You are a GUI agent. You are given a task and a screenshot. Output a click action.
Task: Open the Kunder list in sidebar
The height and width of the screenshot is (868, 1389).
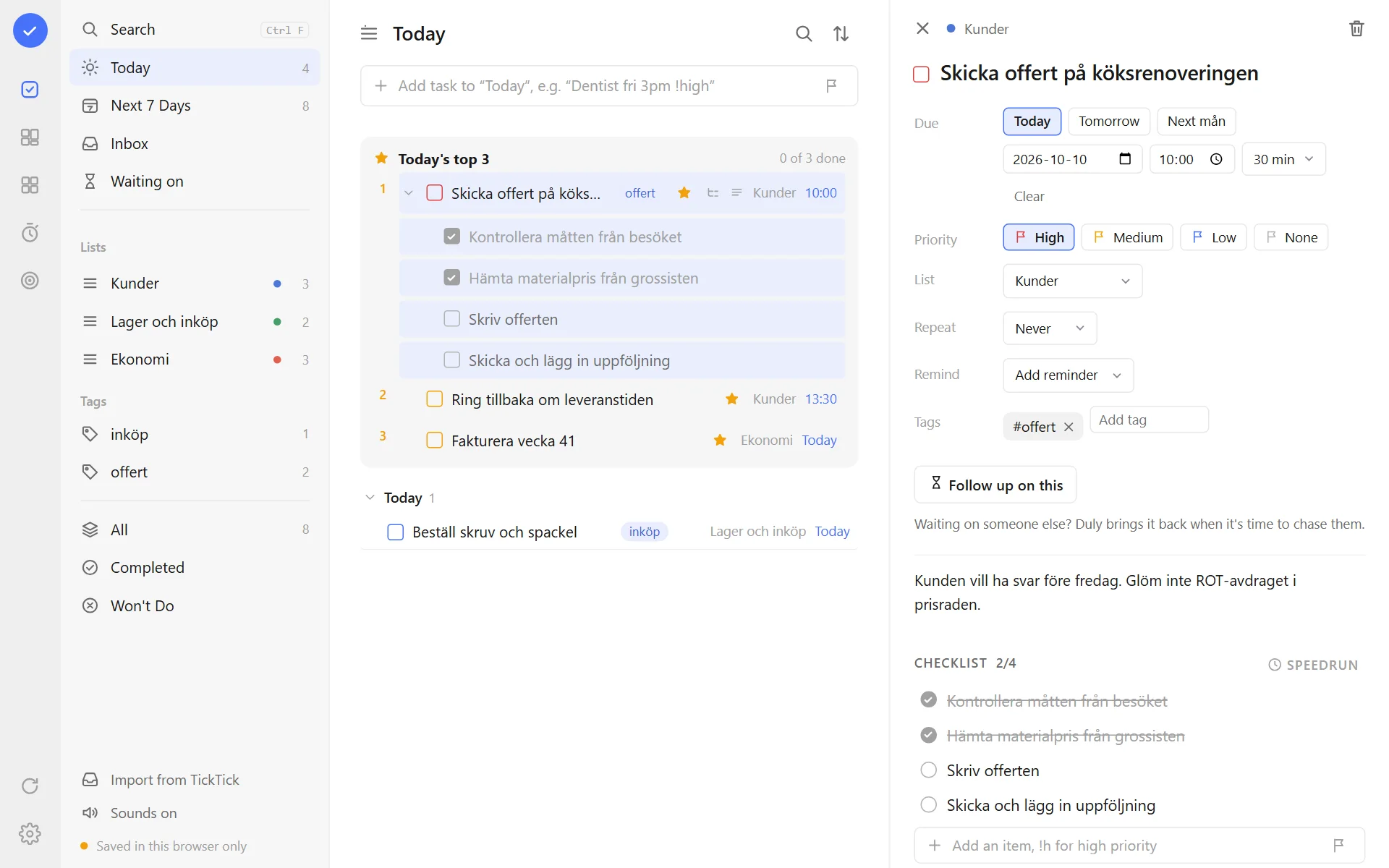click(x=195, y=284)
